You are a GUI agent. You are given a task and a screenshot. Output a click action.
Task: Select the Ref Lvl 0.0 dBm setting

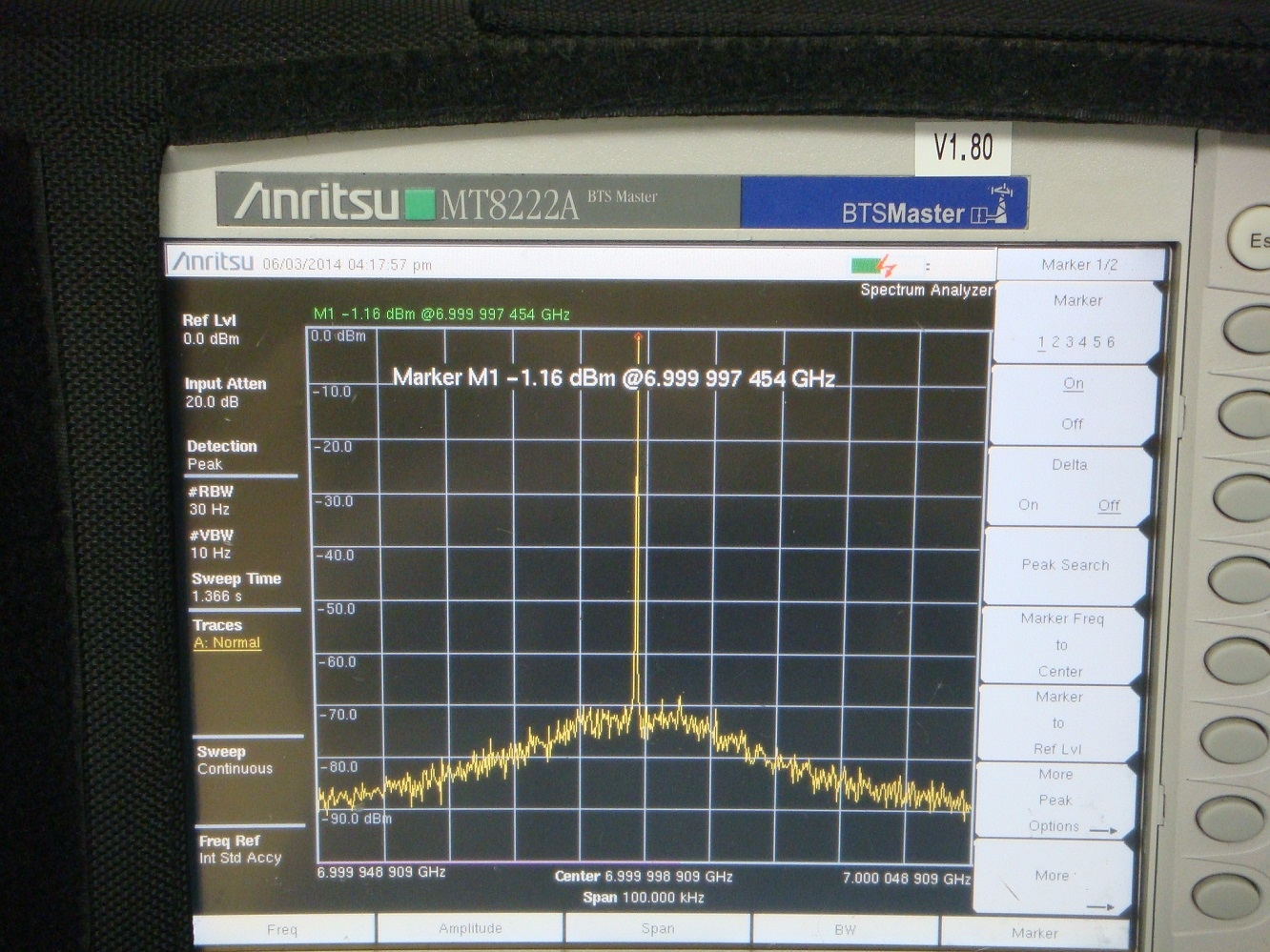(x=212, y=330)
